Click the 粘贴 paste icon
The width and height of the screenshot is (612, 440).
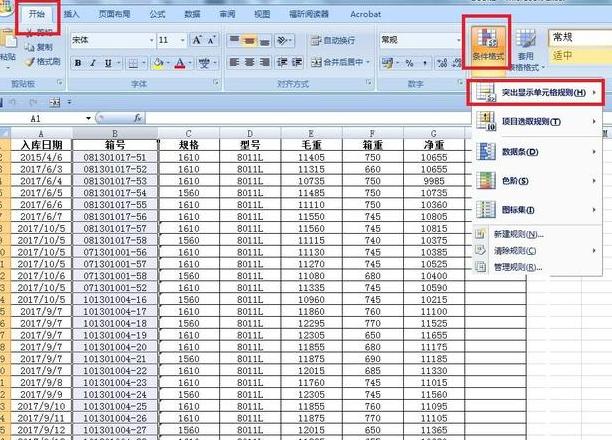tap(8, 41)
